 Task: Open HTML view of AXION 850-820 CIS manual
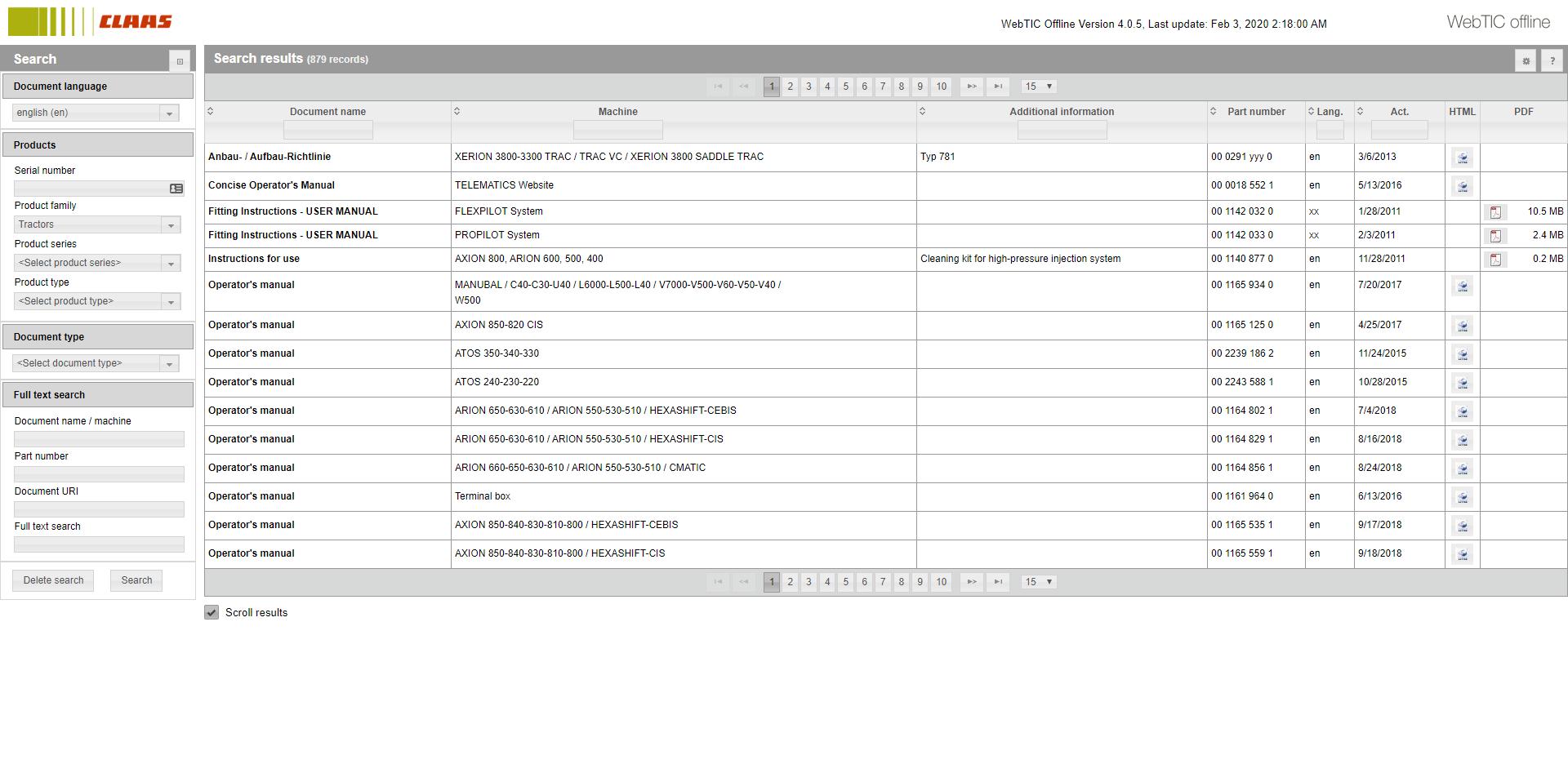tap(1462, 326)
